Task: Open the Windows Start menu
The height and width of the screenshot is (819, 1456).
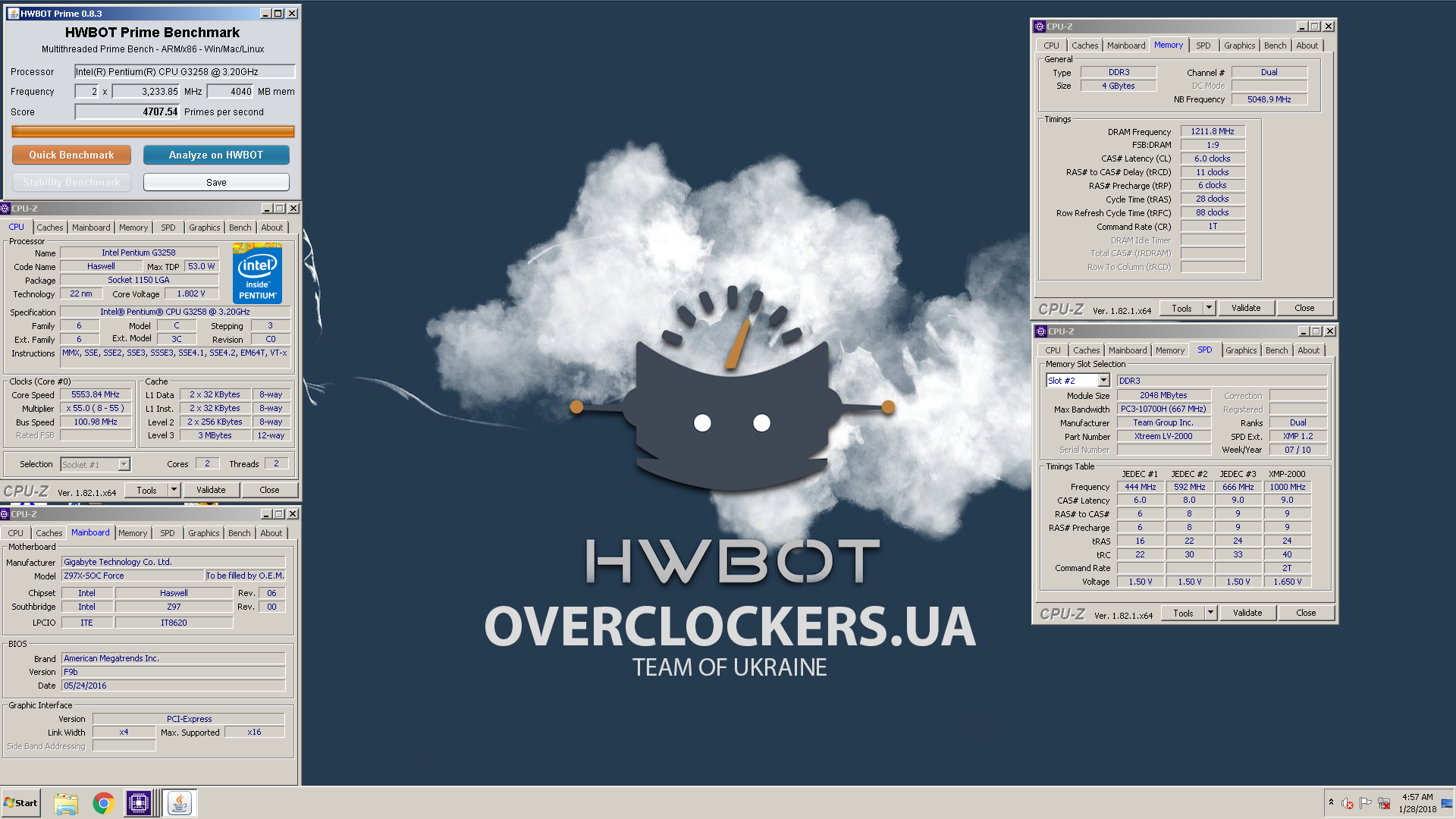Action: point(21,803)
